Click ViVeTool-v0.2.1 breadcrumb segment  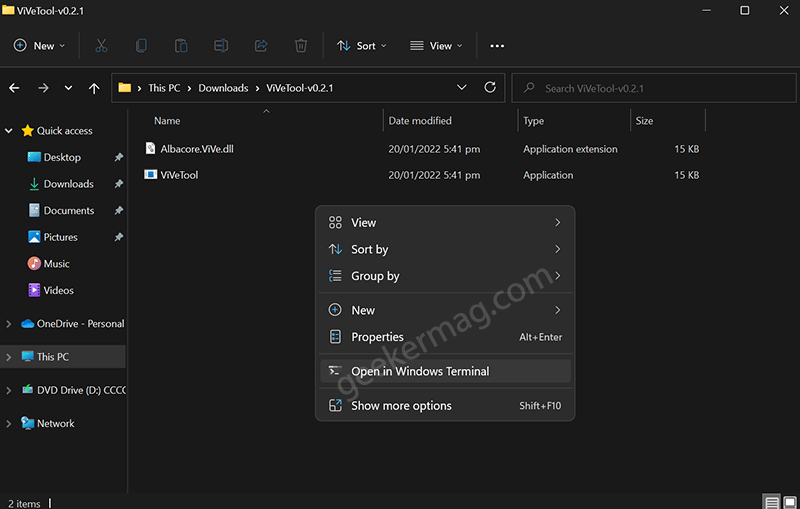coord(299,88)
